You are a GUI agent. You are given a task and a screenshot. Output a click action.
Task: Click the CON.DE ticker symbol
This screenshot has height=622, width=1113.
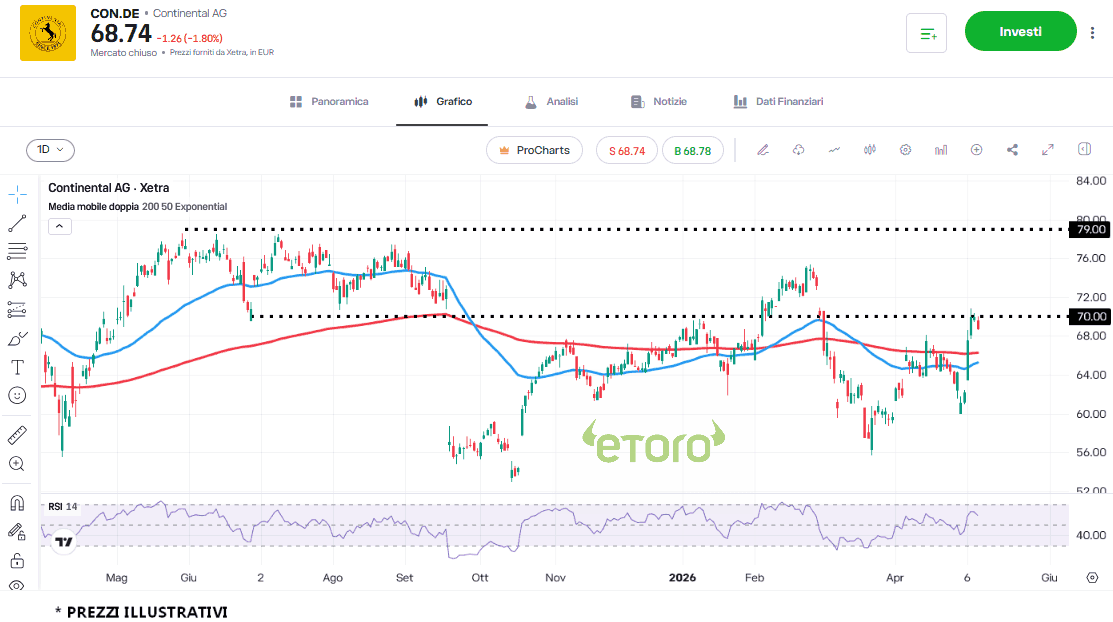coord(115,13)
